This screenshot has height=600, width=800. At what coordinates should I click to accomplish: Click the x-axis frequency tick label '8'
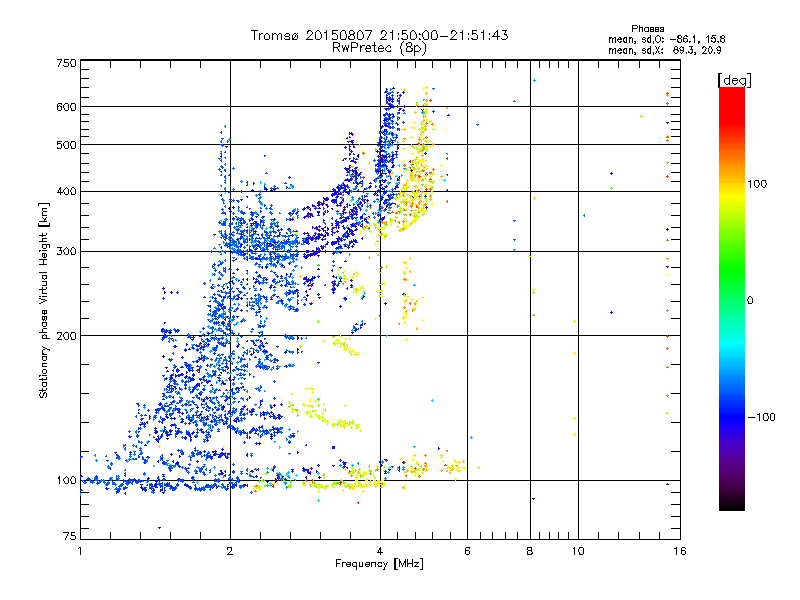click(530, 551)
